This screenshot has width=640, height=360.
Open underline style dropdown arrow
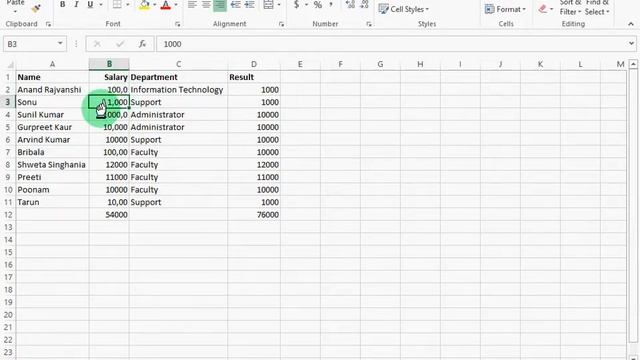pyautogui.click(x=100, y=5)
